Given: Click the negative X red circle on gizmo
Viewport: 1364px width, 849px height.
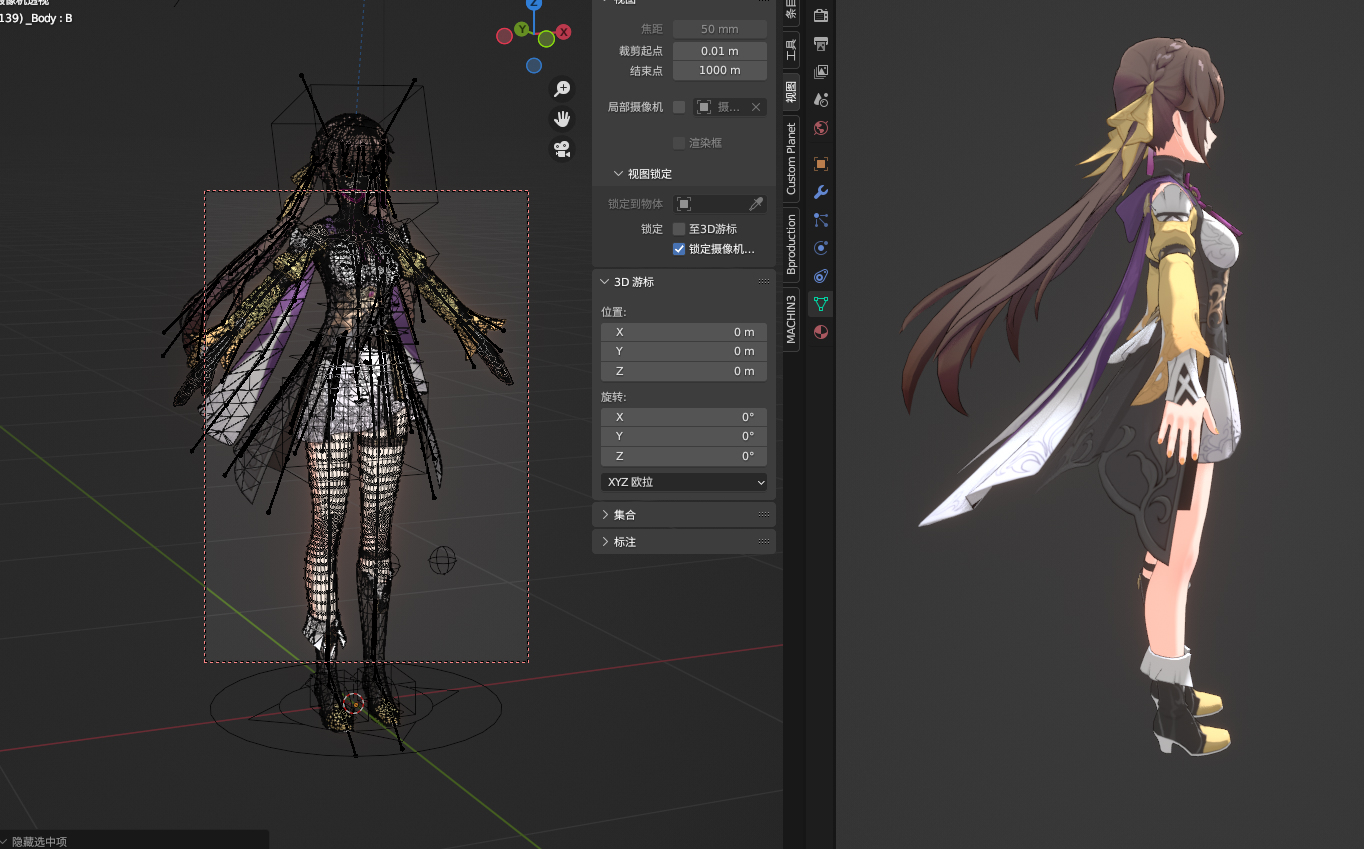Looking at the screenshot, I should pos(505,35).
